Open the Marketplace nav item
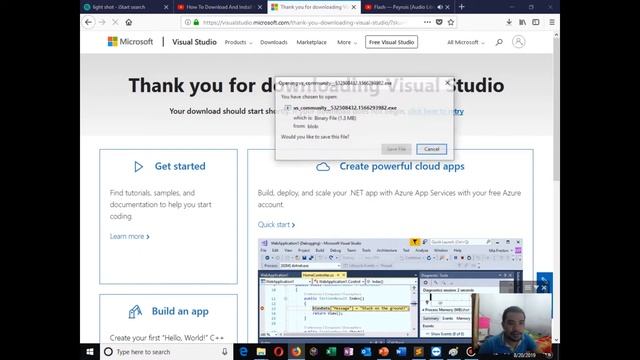This screenshot has width=640, height=360. coord(311,42)
